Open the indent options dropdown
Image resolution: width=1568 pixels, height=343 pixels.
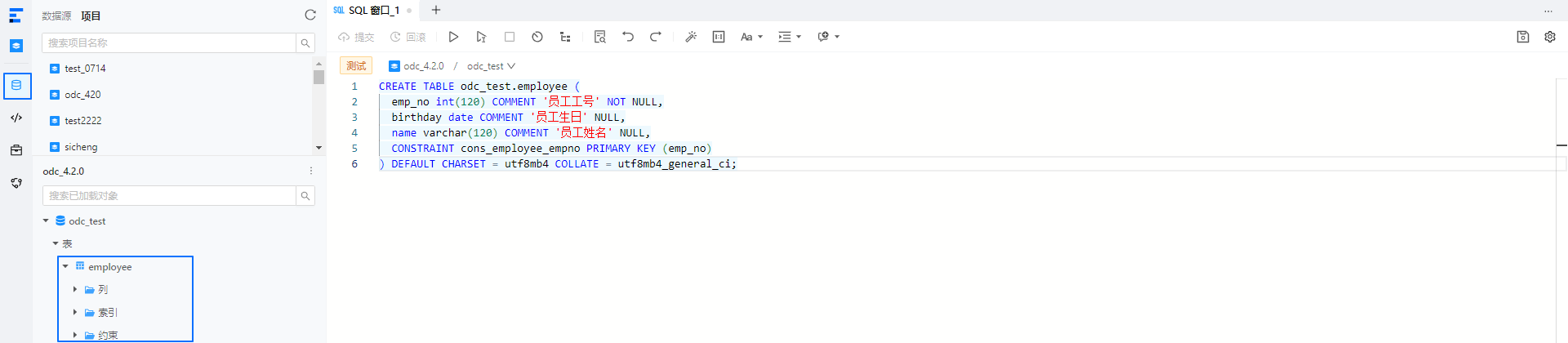pyautogui.click(x=789, y=37)
